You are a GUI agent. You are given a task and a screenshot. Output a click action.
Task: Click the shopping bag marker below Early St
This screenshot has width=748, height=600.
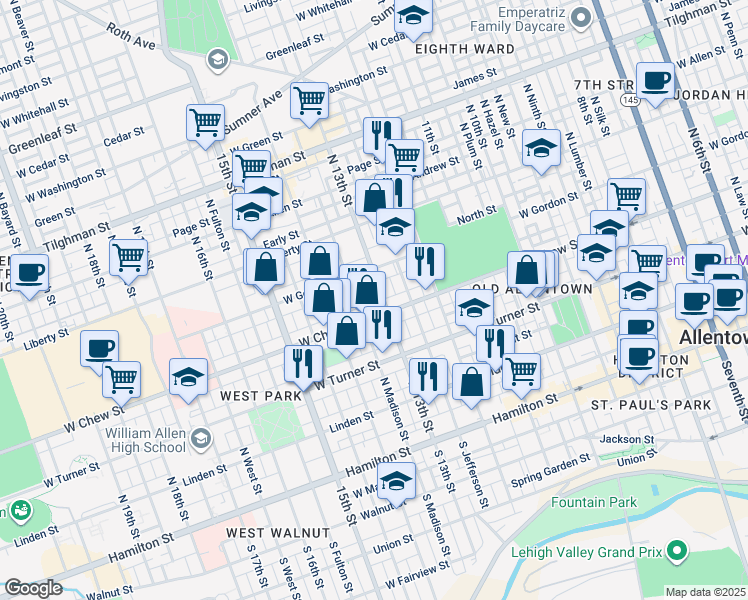tap(266, 267)
